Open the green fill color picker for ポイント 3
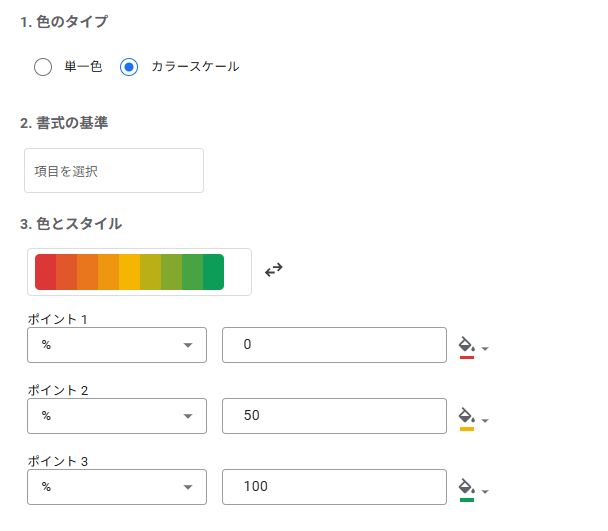608x531 pixels. tap(466, 490)
